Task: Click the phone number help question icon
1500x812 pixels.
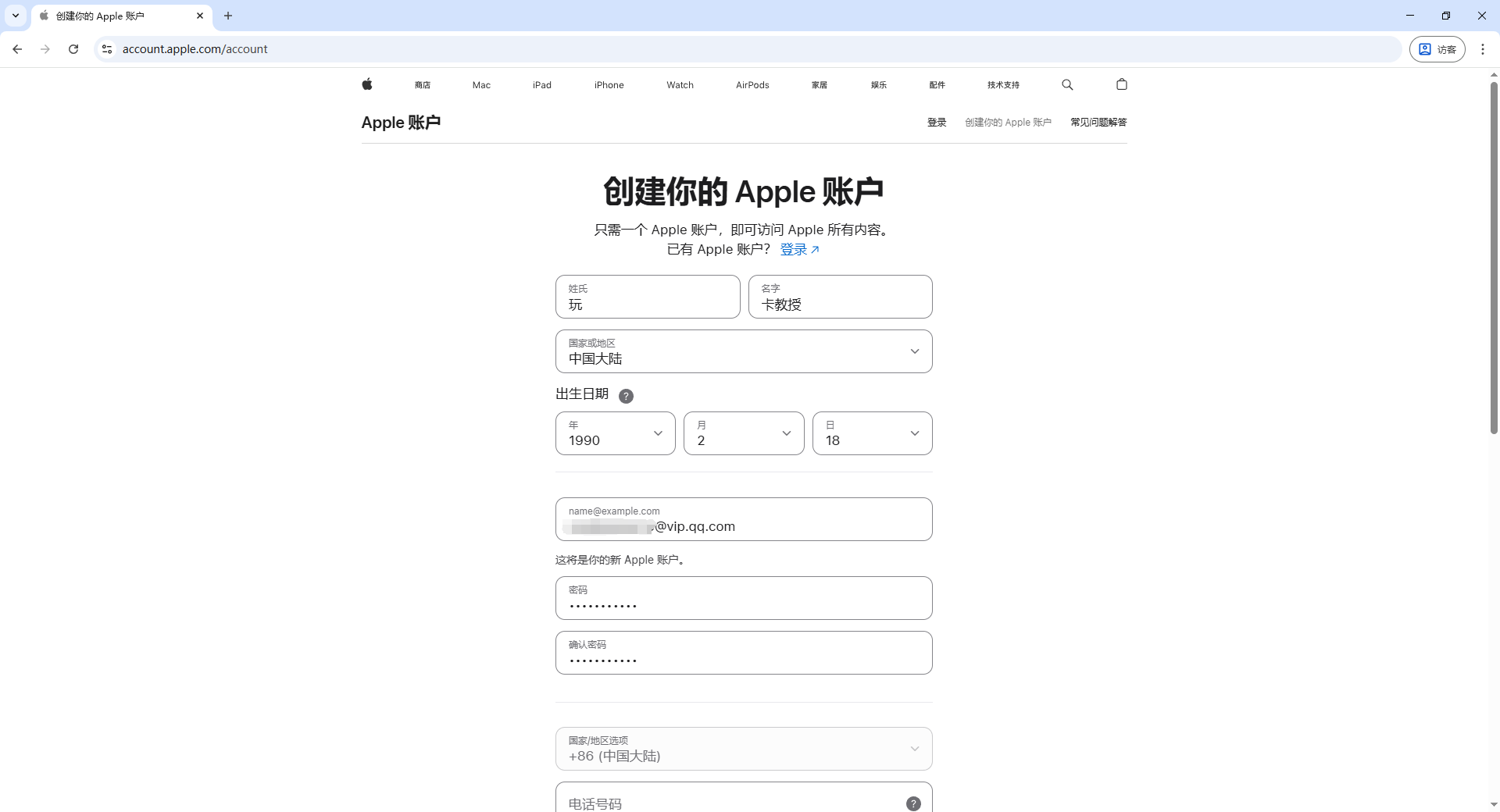Action: [913, 803]
